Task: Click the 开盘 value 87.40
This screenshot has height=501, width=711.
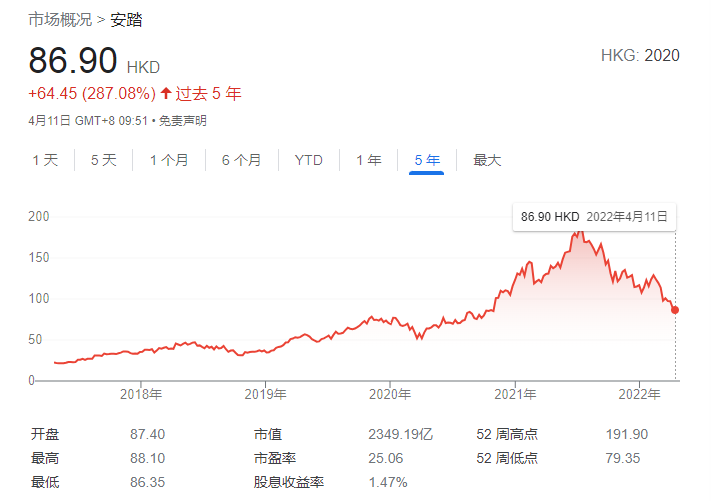Action: coord(147,434)
